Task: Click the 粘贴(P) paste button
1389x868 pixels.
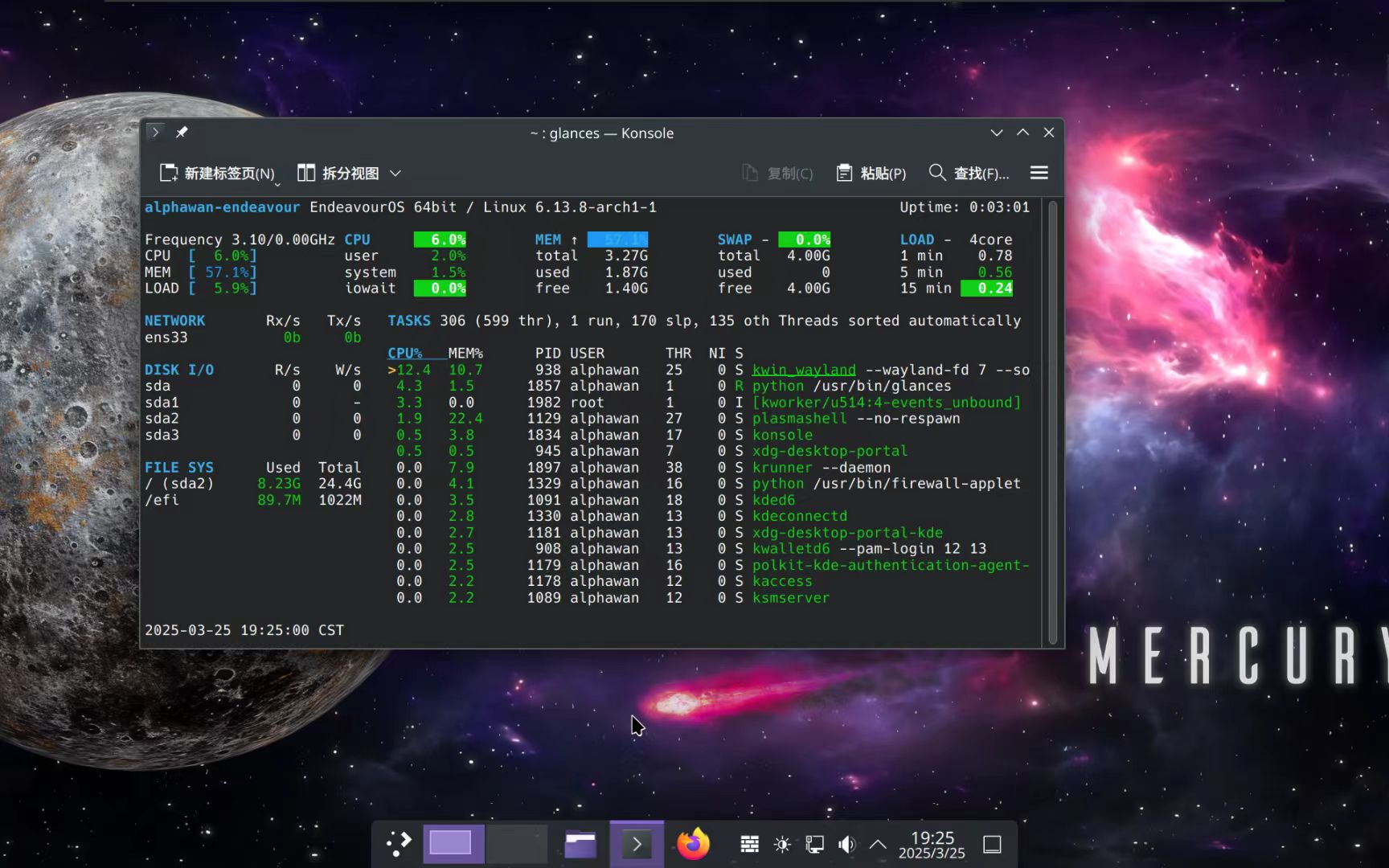Action: [871, 174]
